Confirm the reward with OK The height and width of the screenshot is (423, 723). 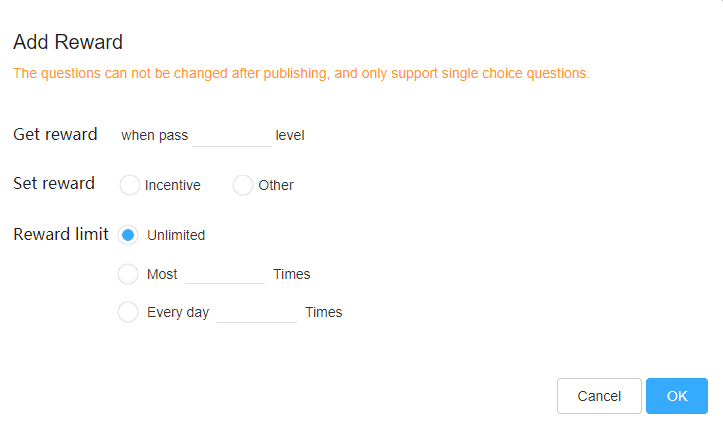[676, 396]
